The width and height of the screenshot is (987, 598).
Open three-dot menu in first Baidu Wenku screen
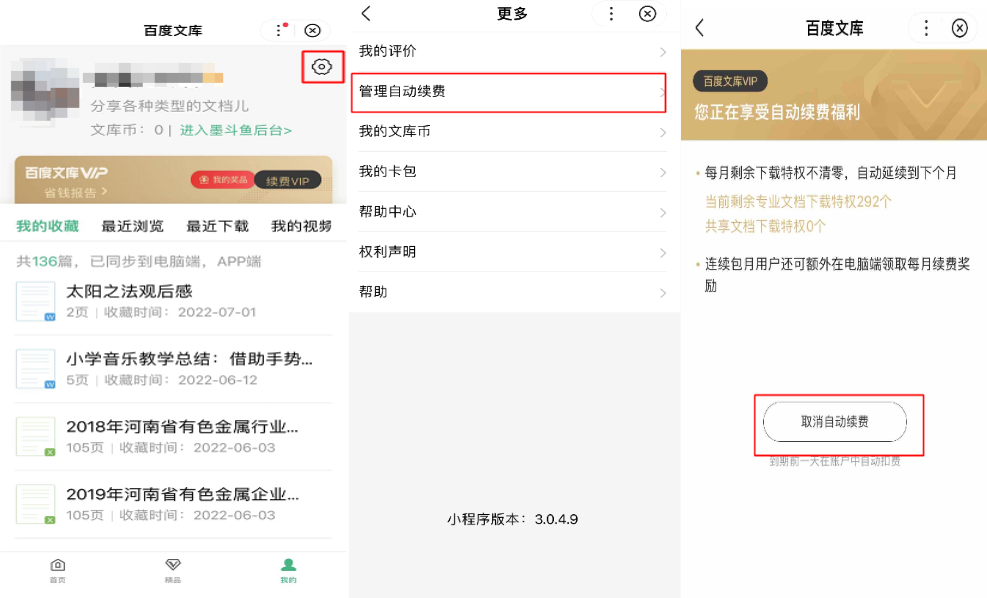tap(279, 30)
